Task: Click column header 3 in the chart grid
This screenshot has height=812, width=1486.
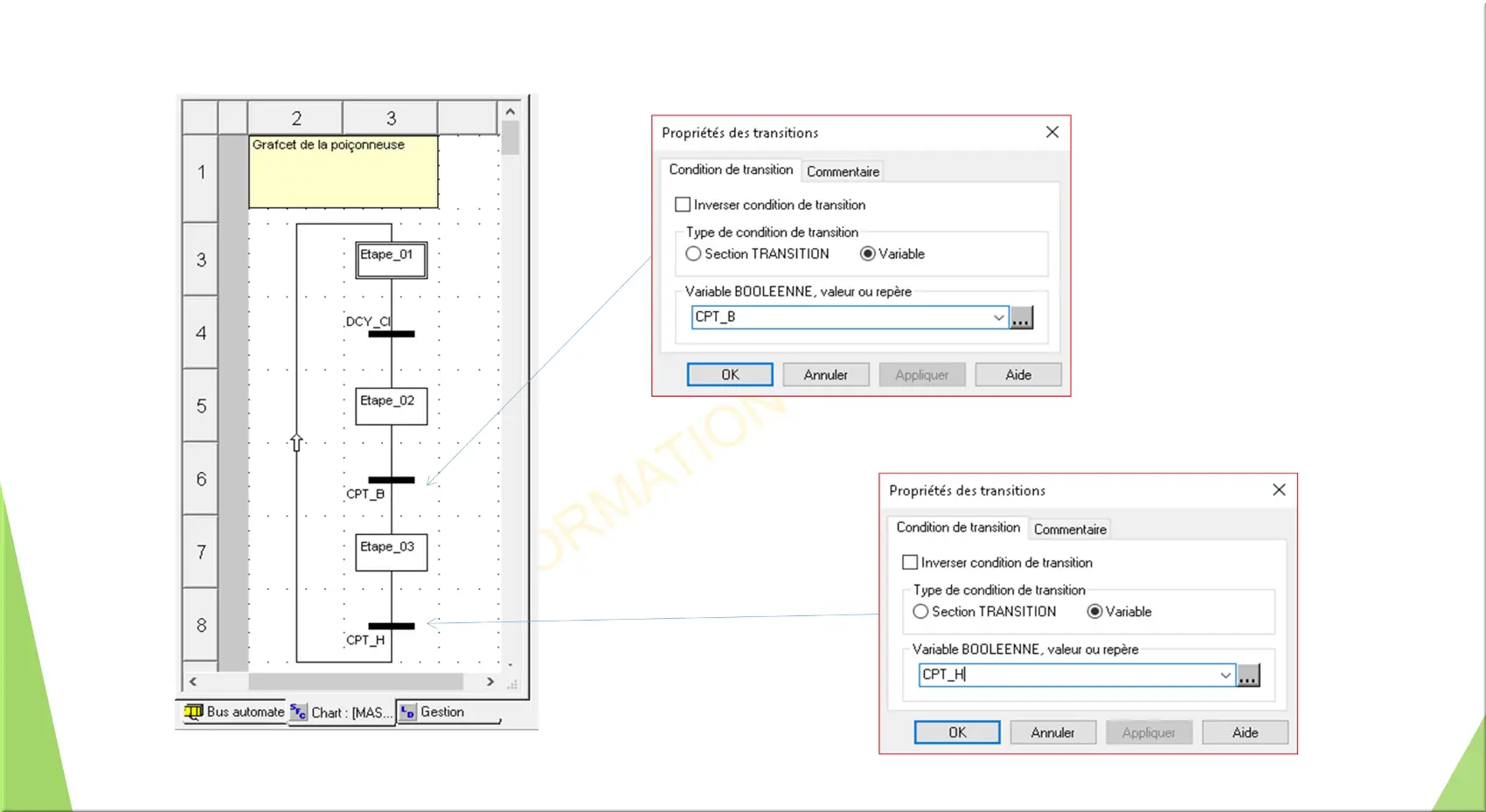Action: click(391, 118)
